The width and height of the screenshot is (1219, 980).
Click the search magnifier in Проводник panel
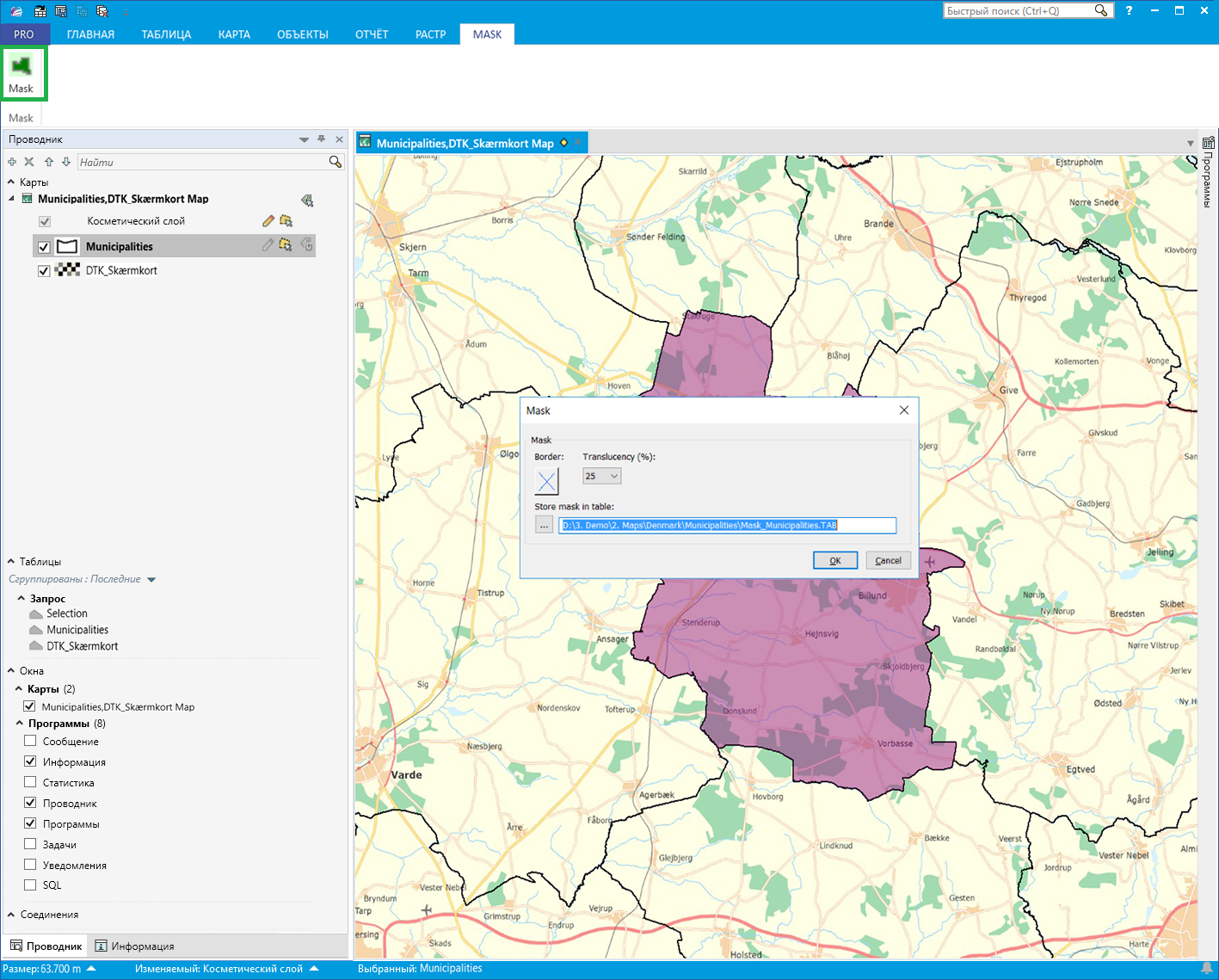(336, 162)
